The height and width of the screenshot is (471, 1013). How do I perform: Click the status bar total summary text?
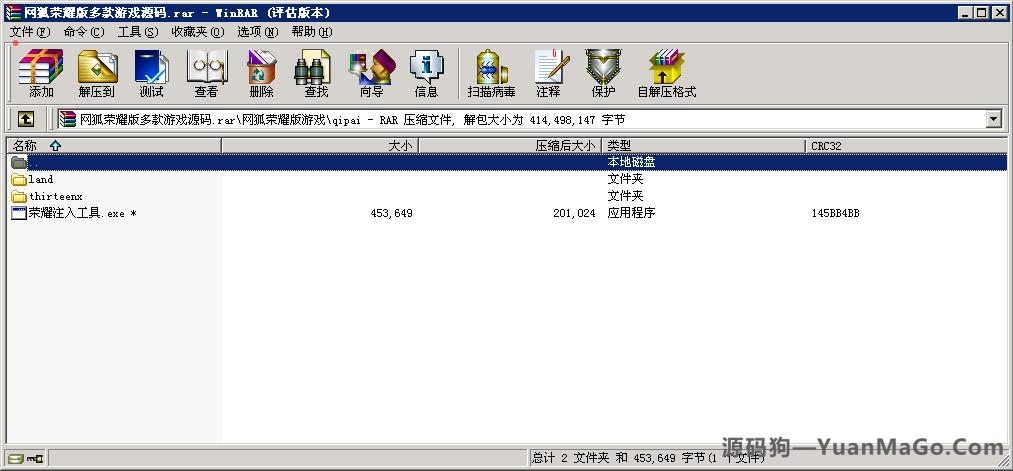coord(648,458)
